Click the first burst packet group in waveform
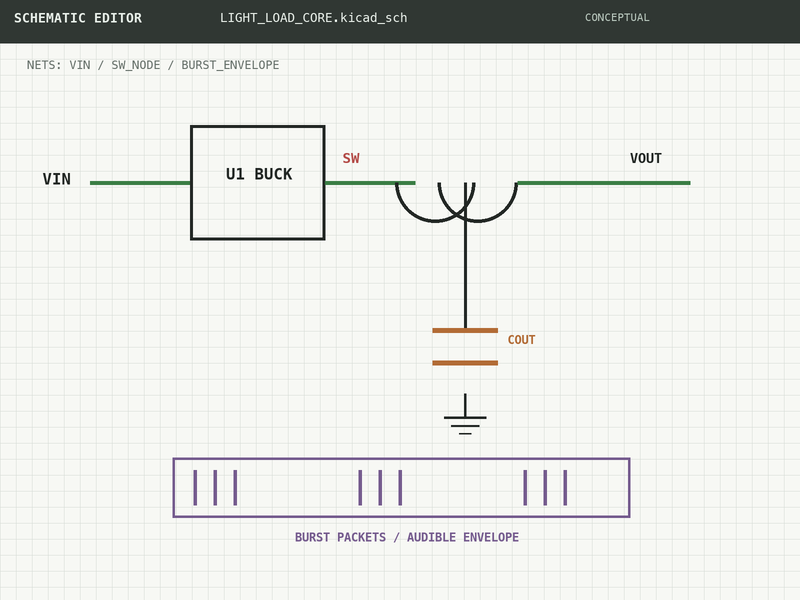 click(215, 488)
